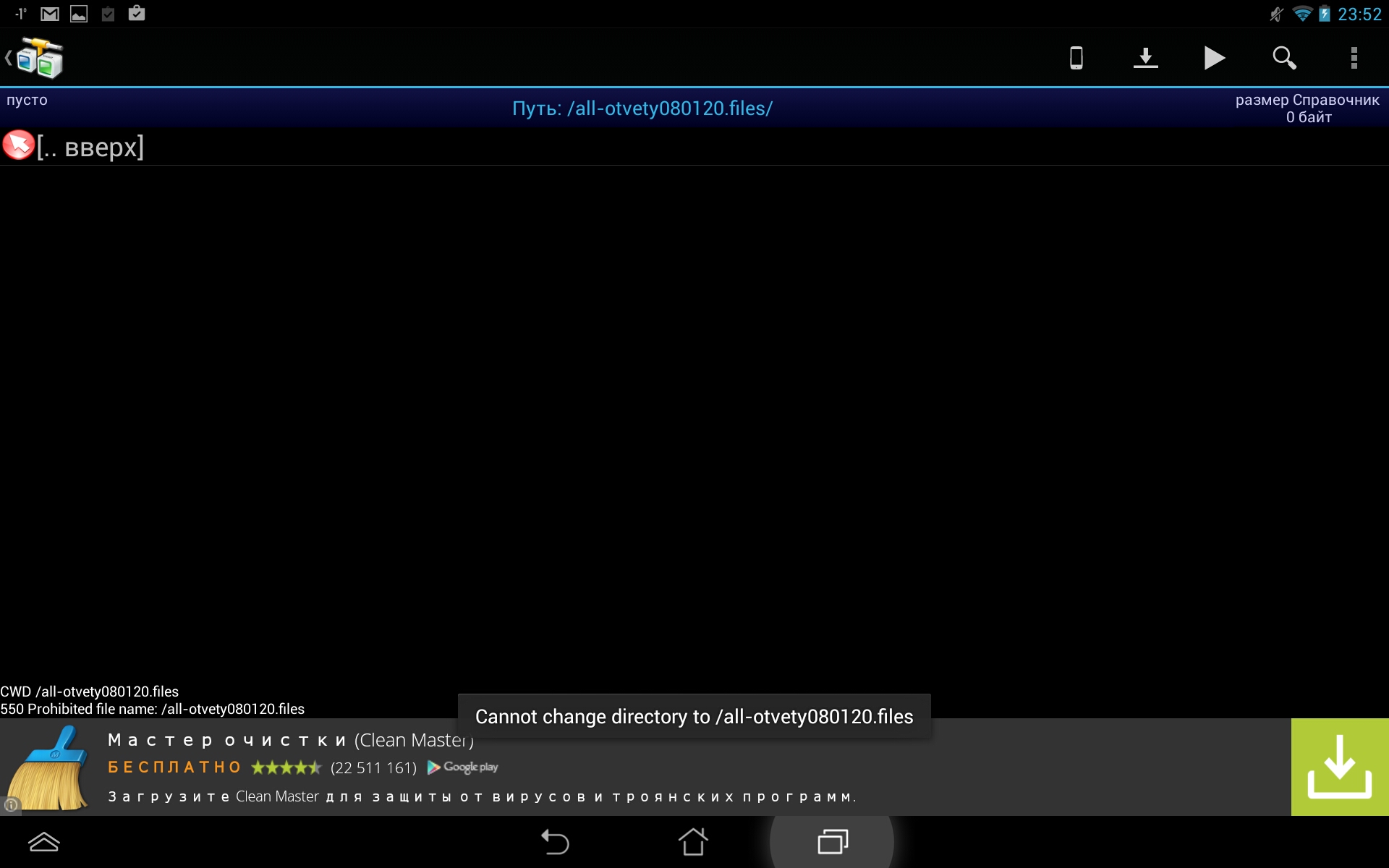This screenshot has height=868, width=1389.
Task: Tap the path '/all-otvety080120.files/' header
Action: (642, 109)
